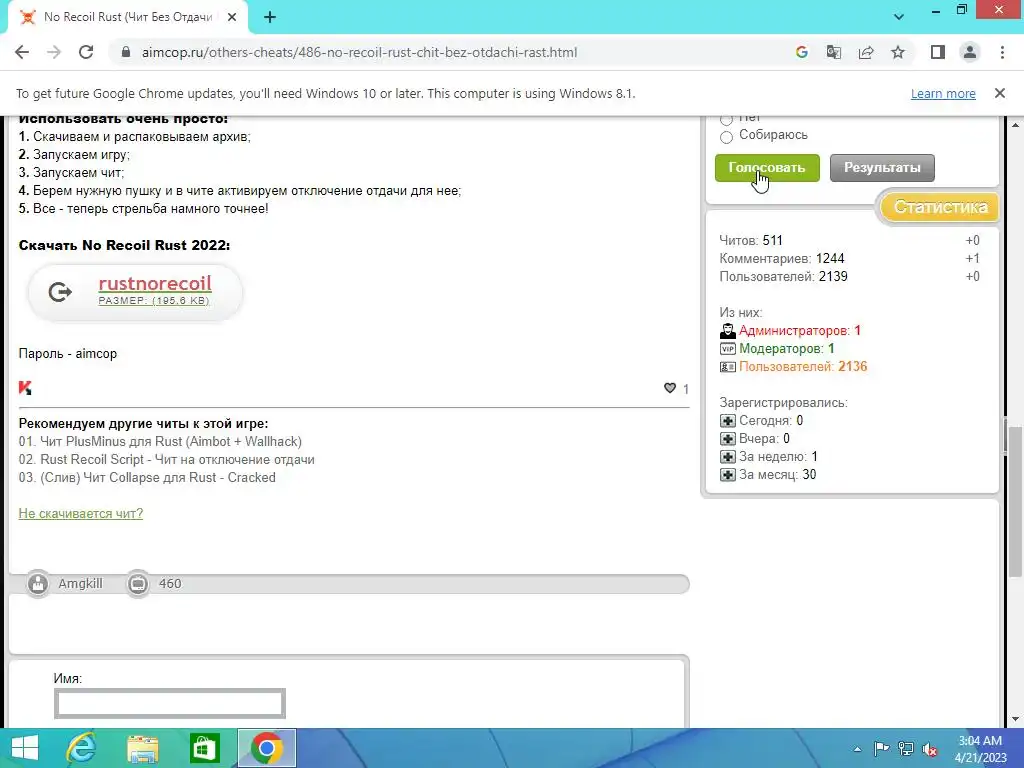
Task: Click the plus icon beside Сегодня
Action: [x=728, y=421]
